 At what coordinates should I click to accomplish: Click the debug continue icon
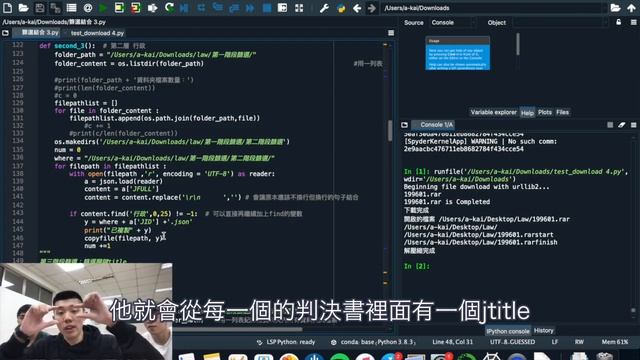pos(250,8)
